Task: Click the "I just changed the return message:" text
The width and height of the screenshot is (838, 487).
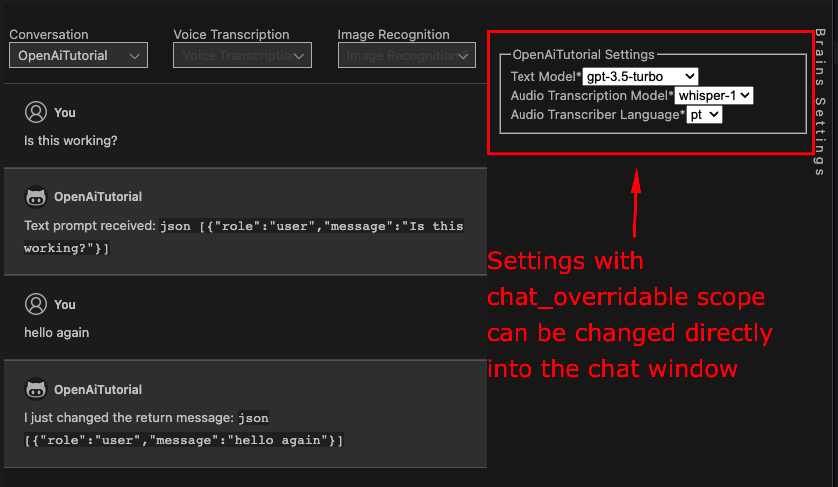Action: pos(129,418)
